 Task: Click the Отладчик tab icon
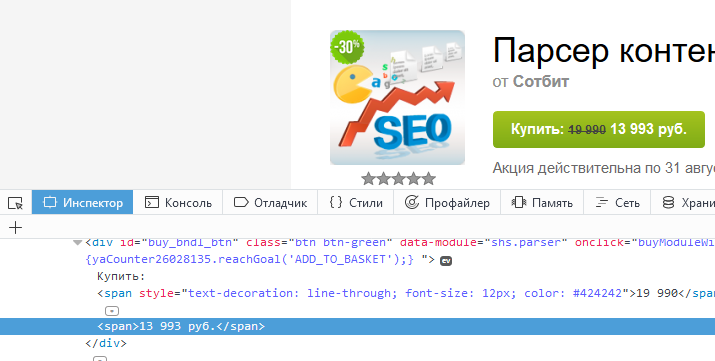tap(241, 202)
